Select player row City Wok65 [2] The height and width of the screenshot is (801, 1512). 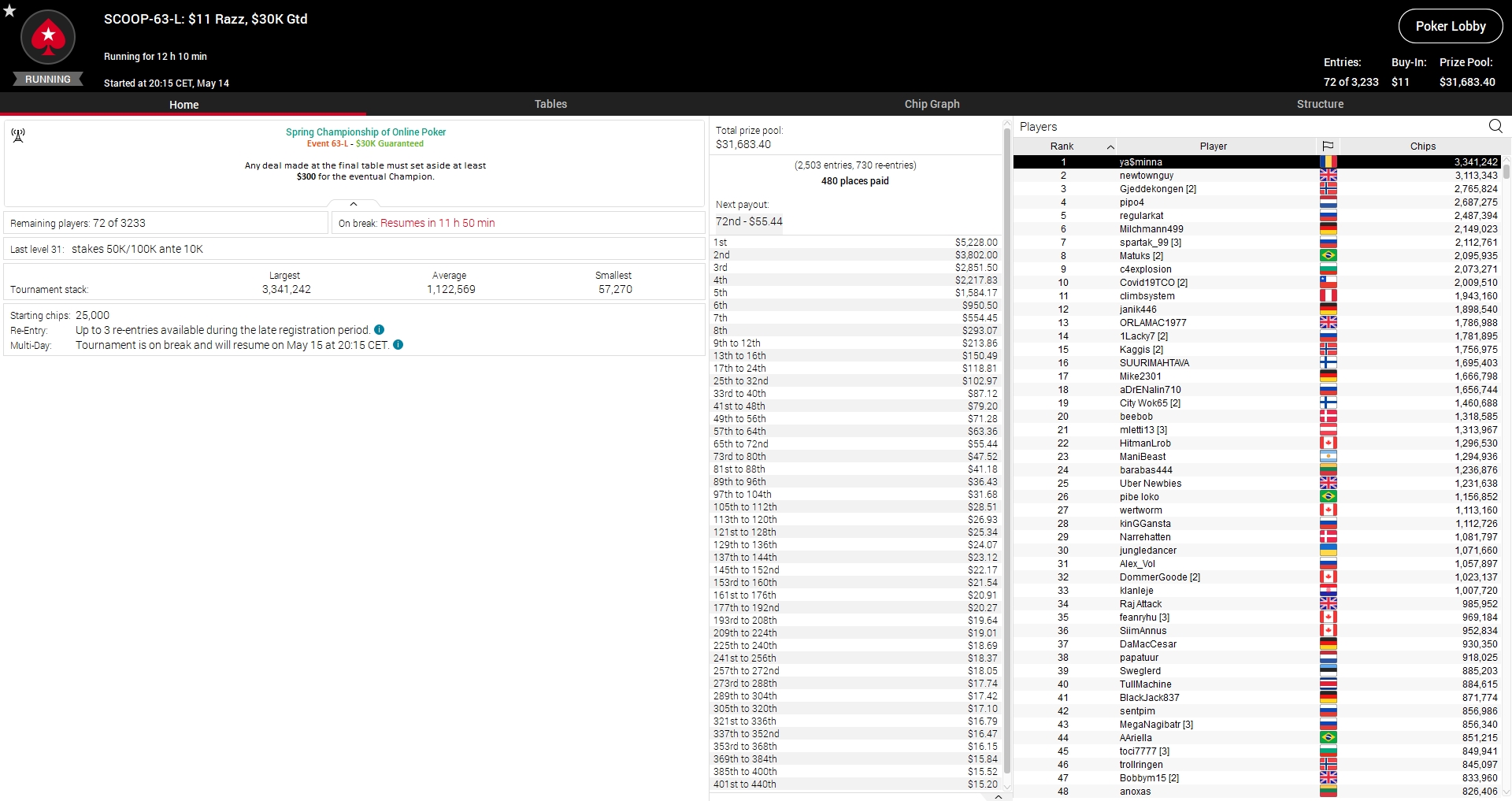tap(1257, 403)
